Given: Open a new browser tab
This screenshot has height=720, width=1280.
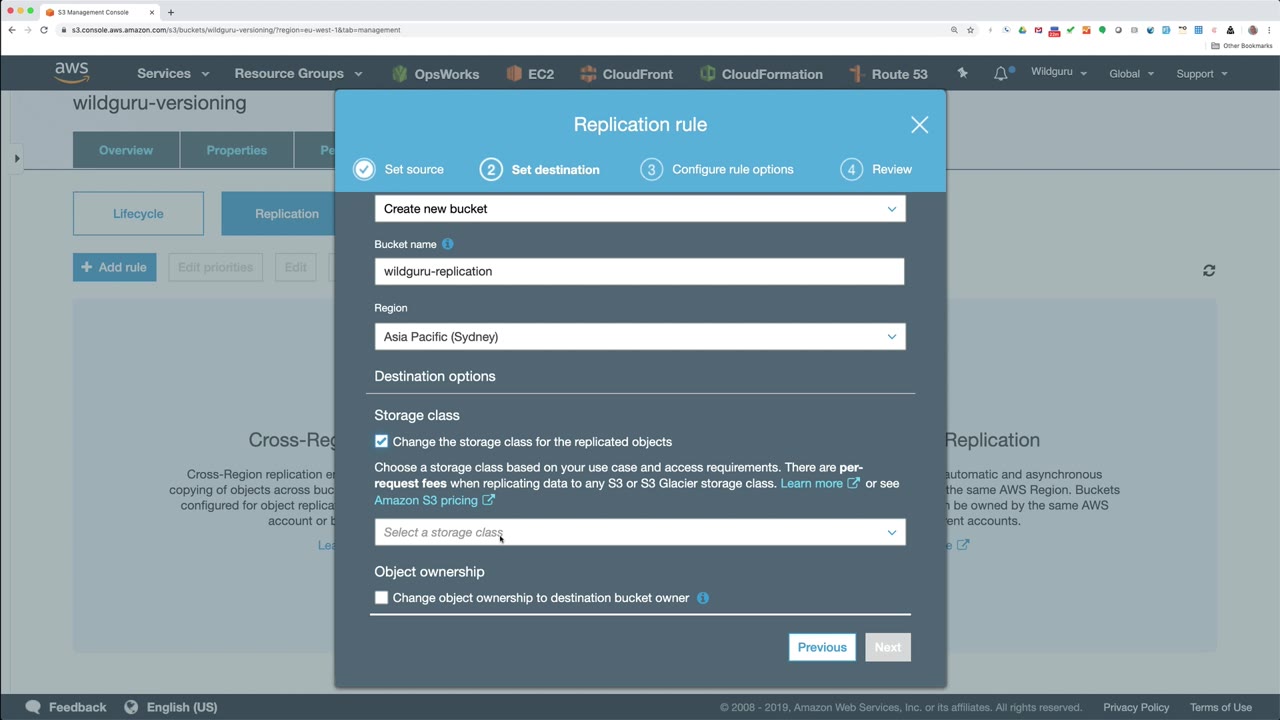Looking at the screenshot, I should [171, 12].
